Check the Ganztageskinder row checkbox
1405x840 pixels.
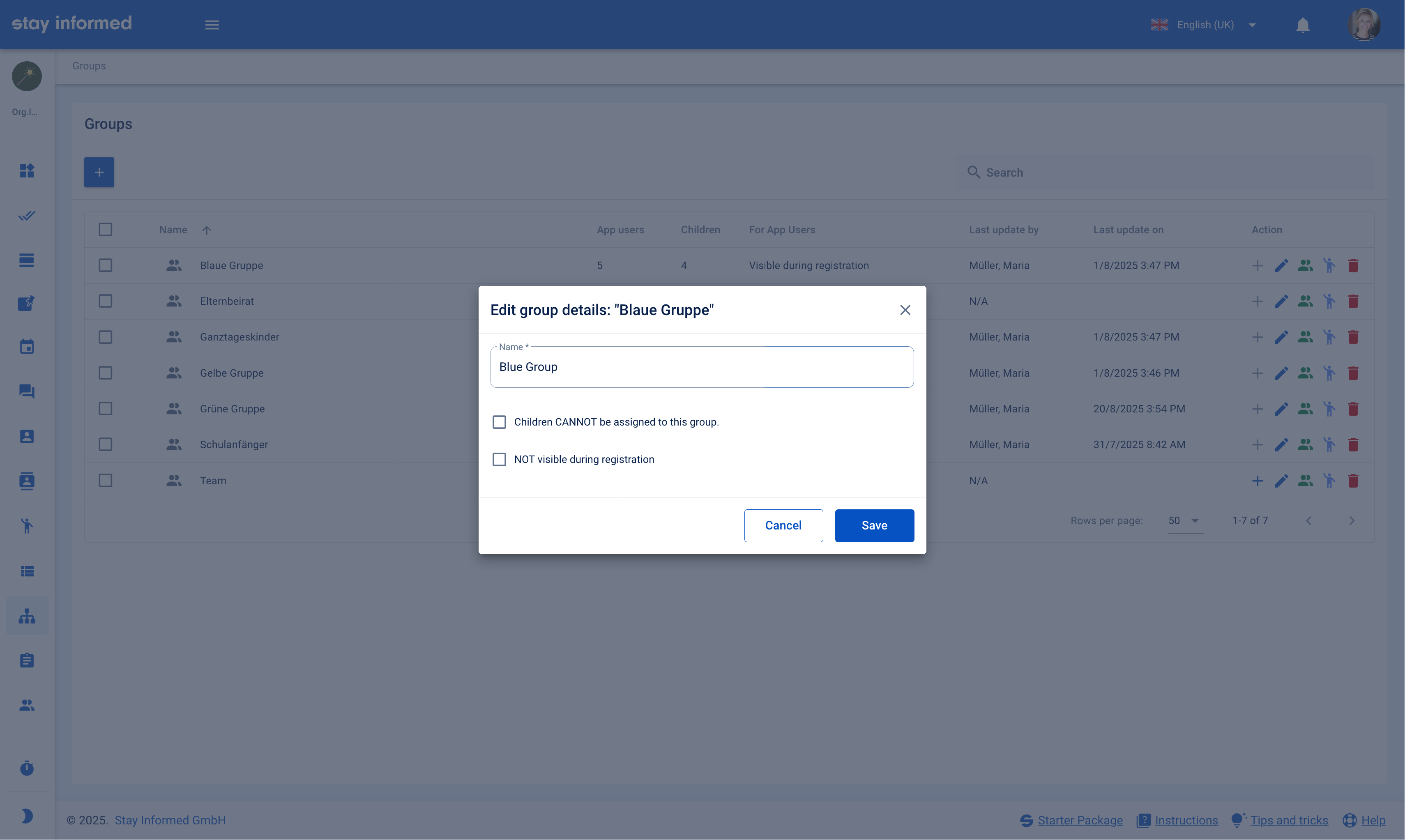[x=105, y=337]
